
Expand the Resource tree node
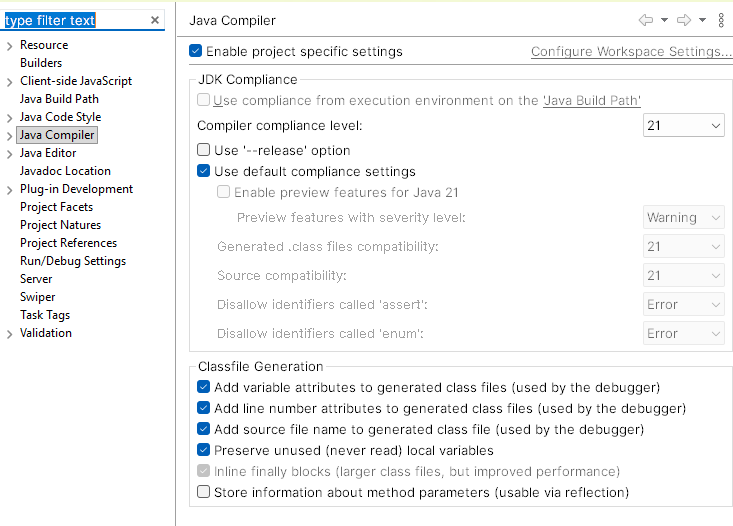(9, 46)
